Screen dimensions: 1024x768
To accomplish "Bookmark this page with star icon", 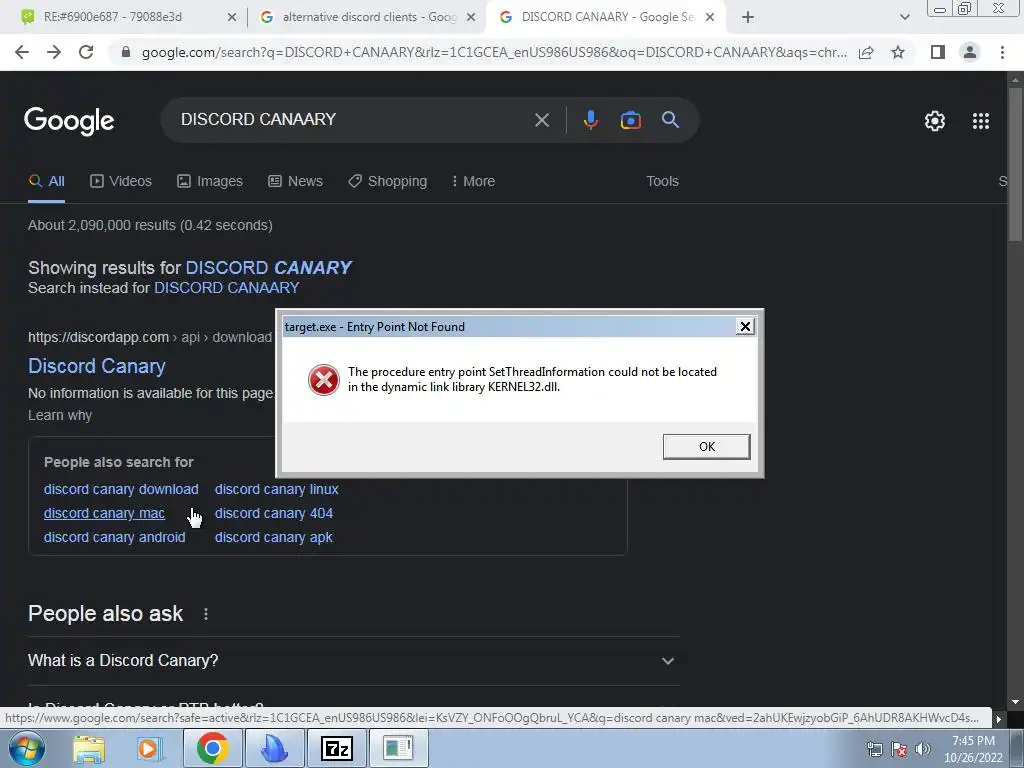I will [x=898, y=52].
